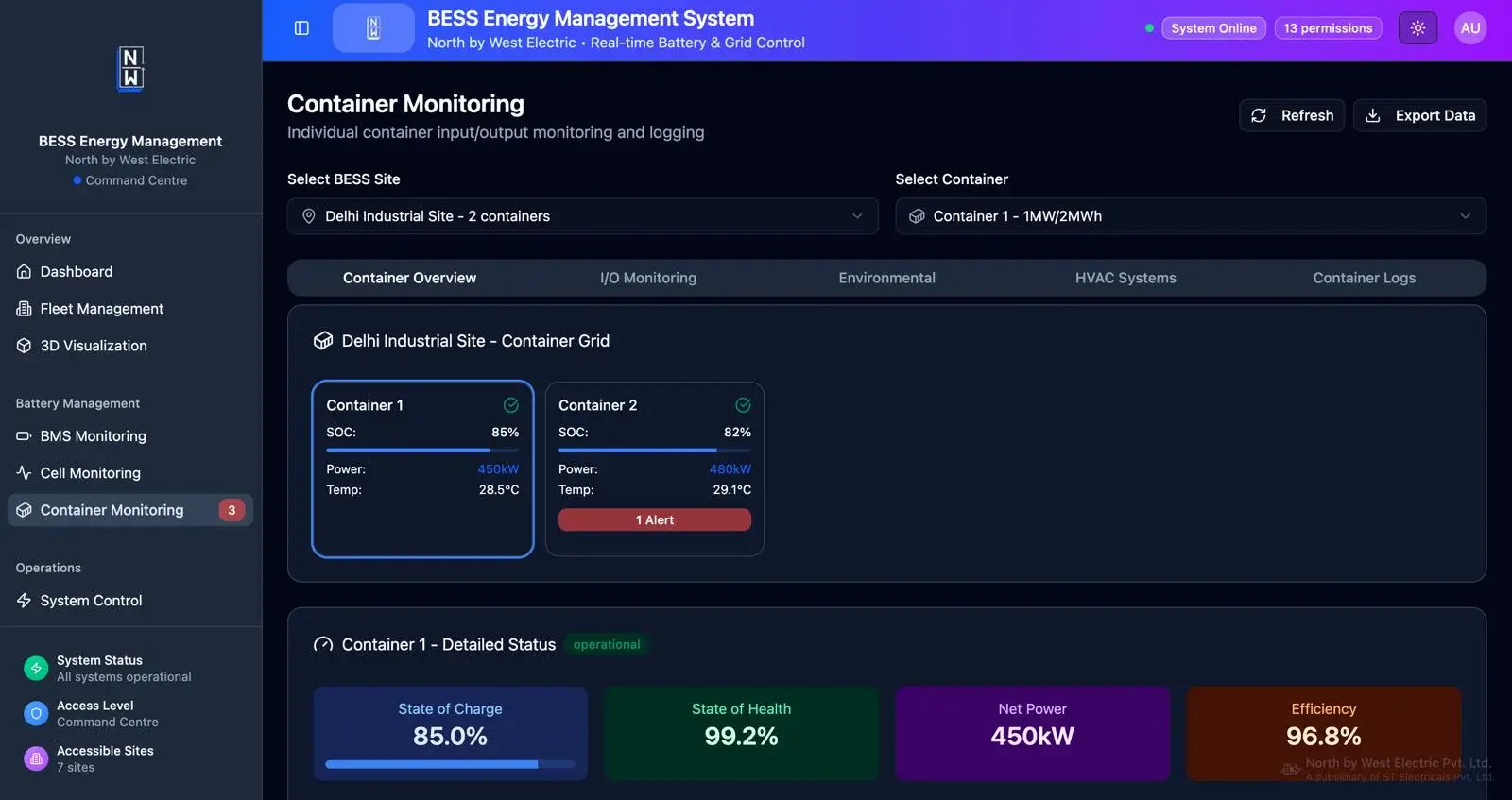Click the Dashboard home icon
Viewport: 1512px width, 800px height.
pos(25,272)
